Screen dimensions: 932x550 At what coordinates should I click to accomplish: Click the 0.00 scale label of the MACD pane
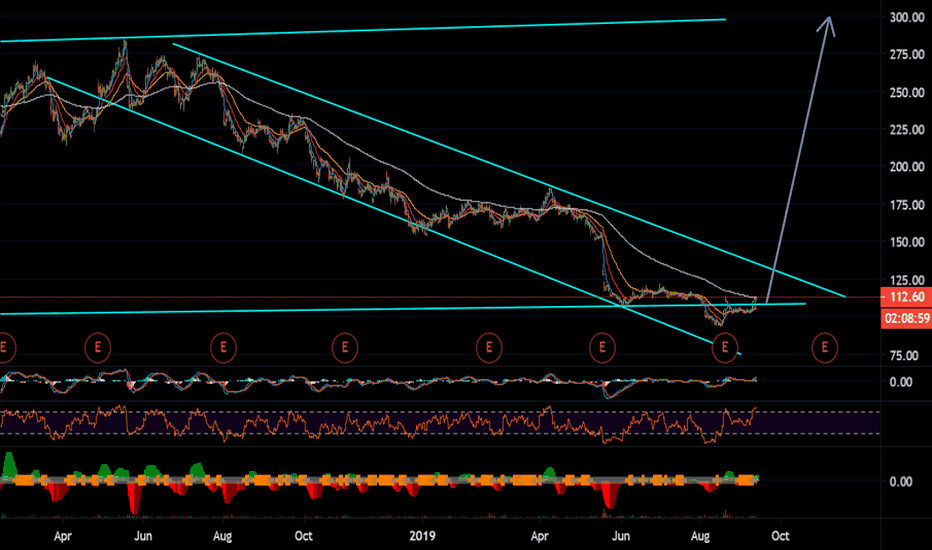(x=901, y=382)
